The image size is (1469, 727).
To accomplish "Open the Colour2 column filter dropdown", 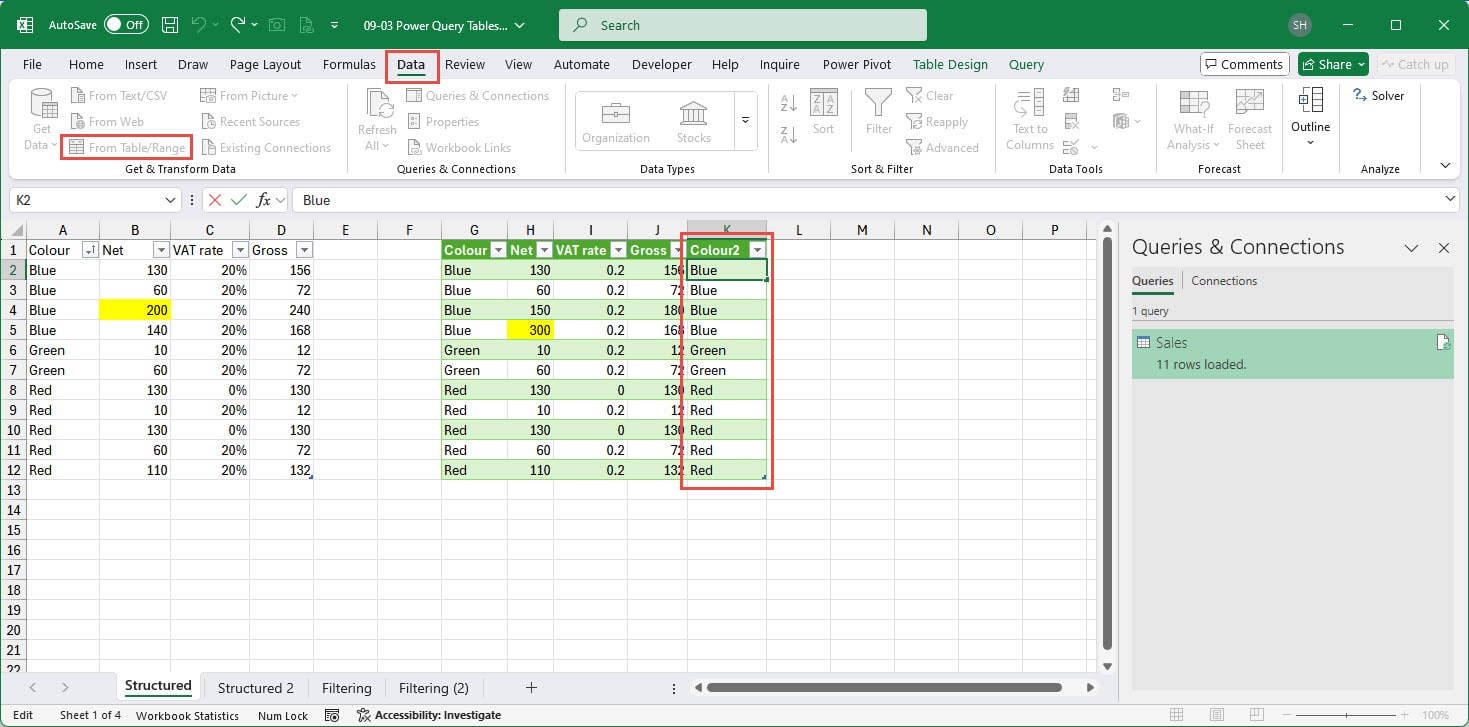I will click(x=757, y=249).
